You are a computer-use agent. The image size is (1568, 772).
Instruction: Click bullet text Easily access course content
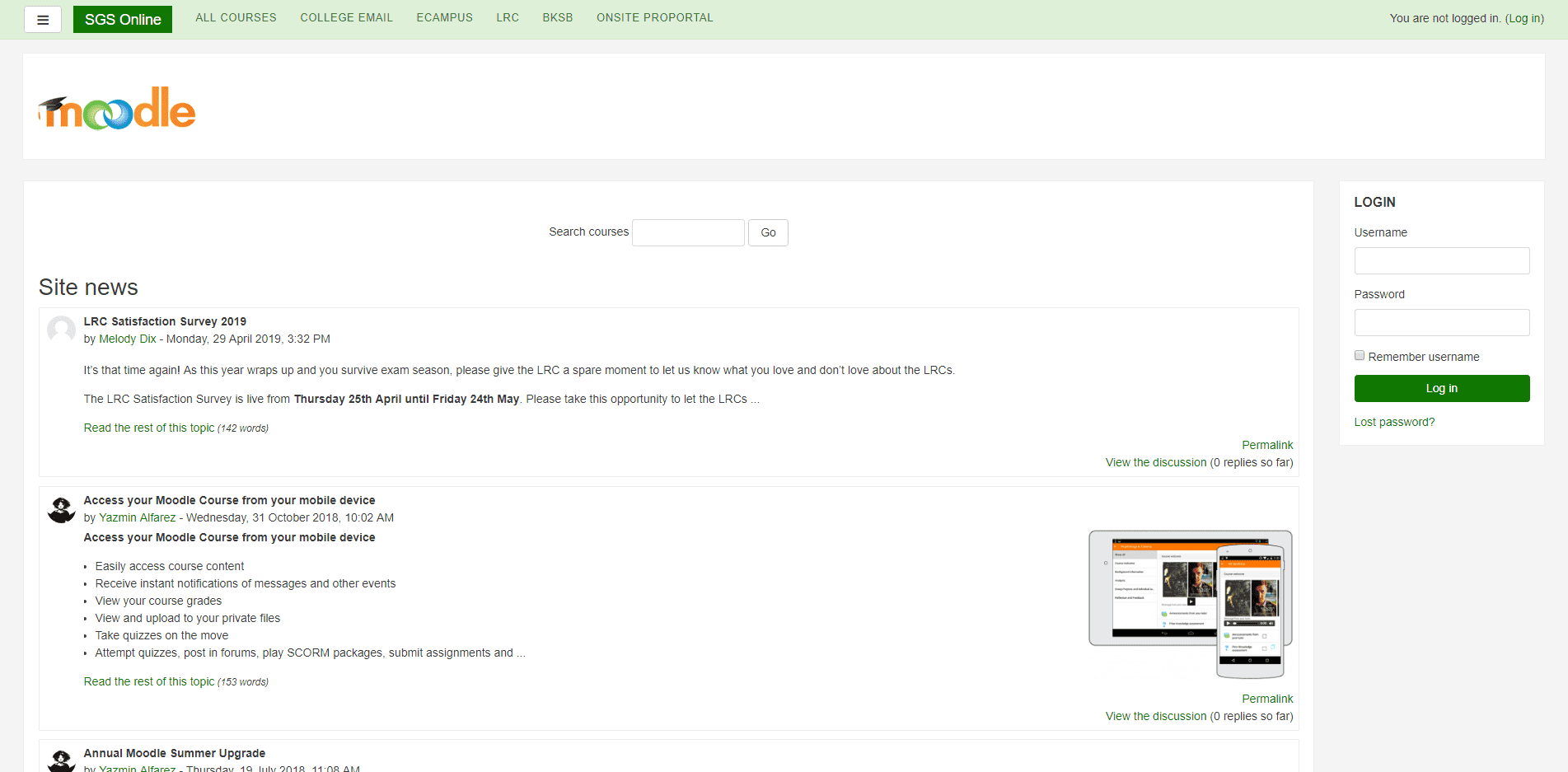point(170,566)
